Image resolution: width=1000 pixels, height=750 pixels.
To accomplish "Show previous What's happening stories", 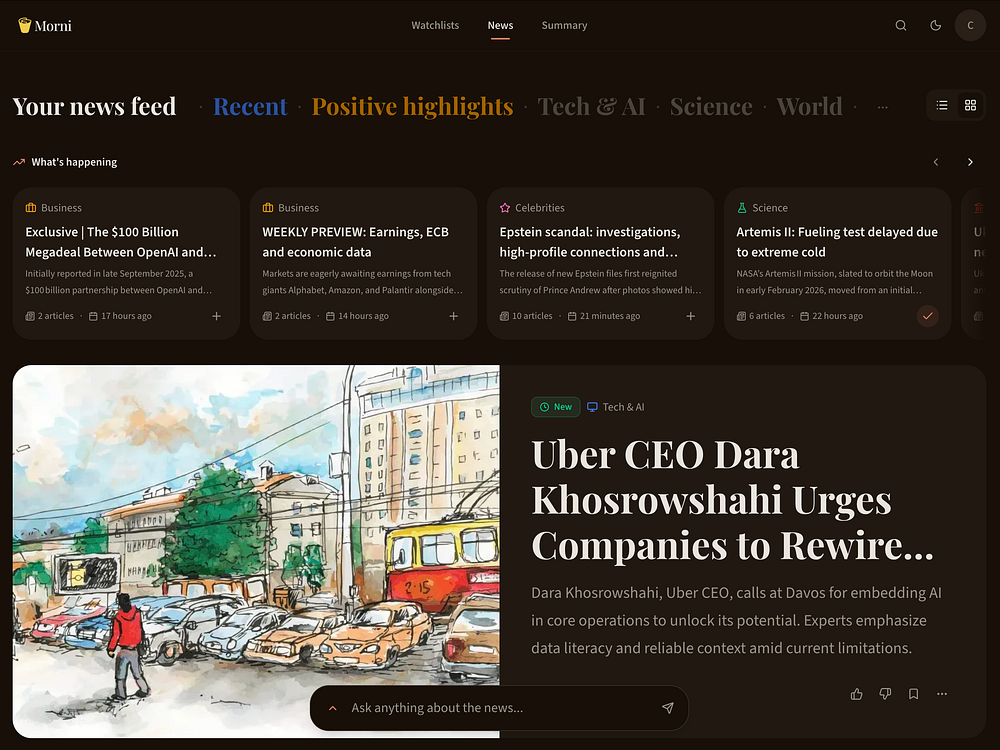I will click(936, 162).
